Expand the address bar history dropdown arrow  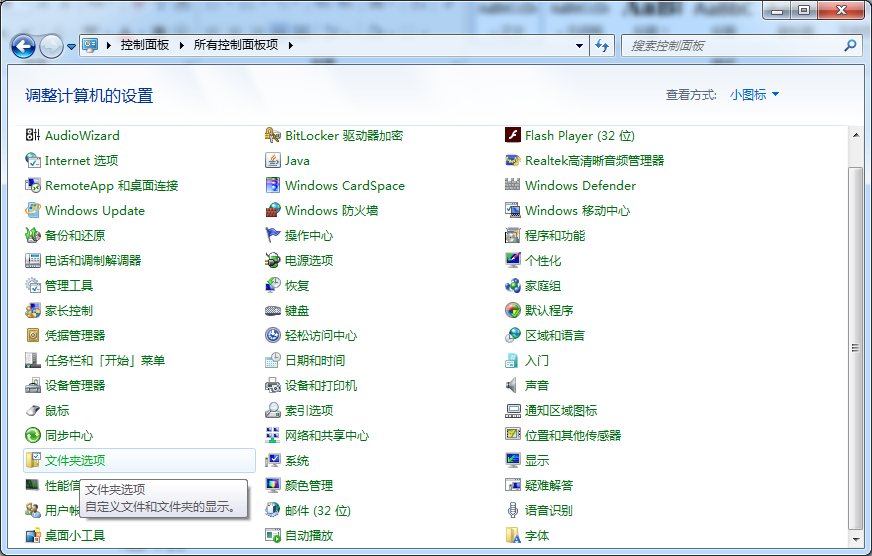coord(579,46)
